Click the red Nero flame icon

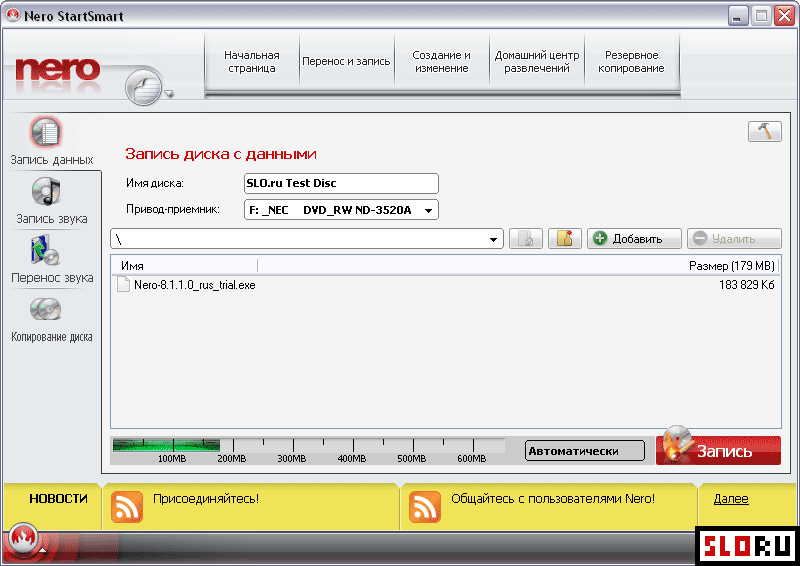click(x=23, y=538)
